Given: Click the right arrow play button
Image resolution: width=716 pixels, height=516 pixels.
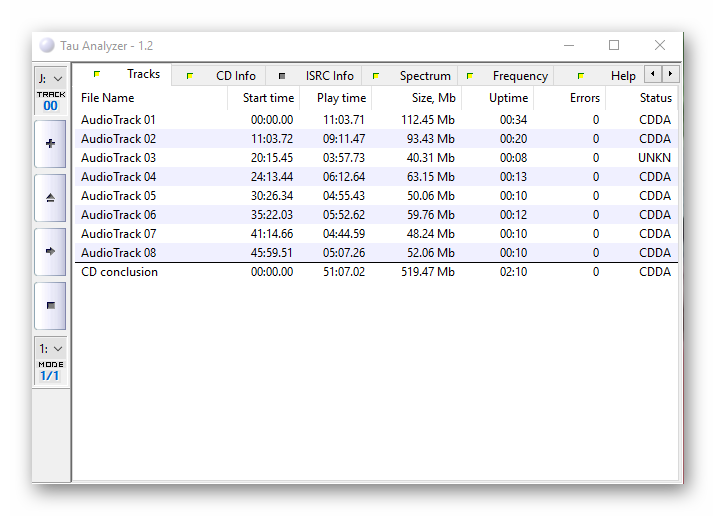Looking at the screenshot, I should (50, 251).
